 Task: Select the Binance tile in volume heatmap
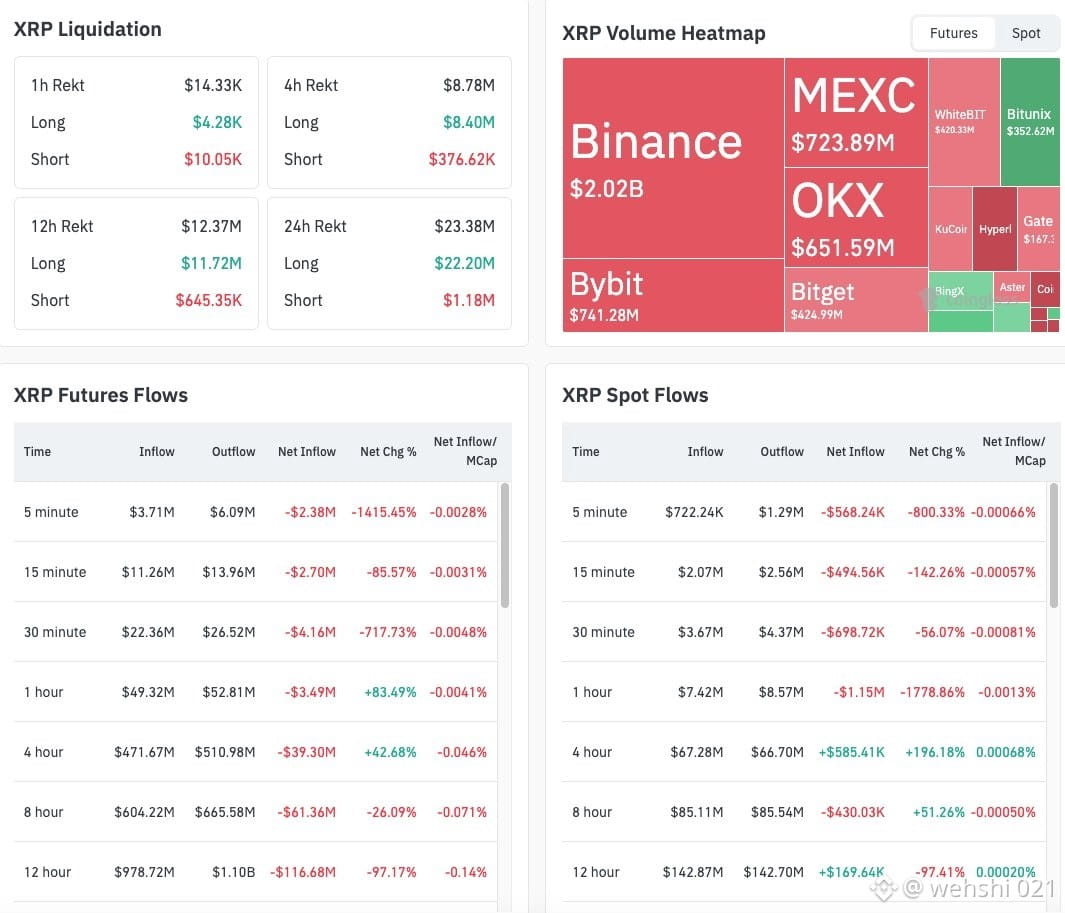click(x=673, y=158)
